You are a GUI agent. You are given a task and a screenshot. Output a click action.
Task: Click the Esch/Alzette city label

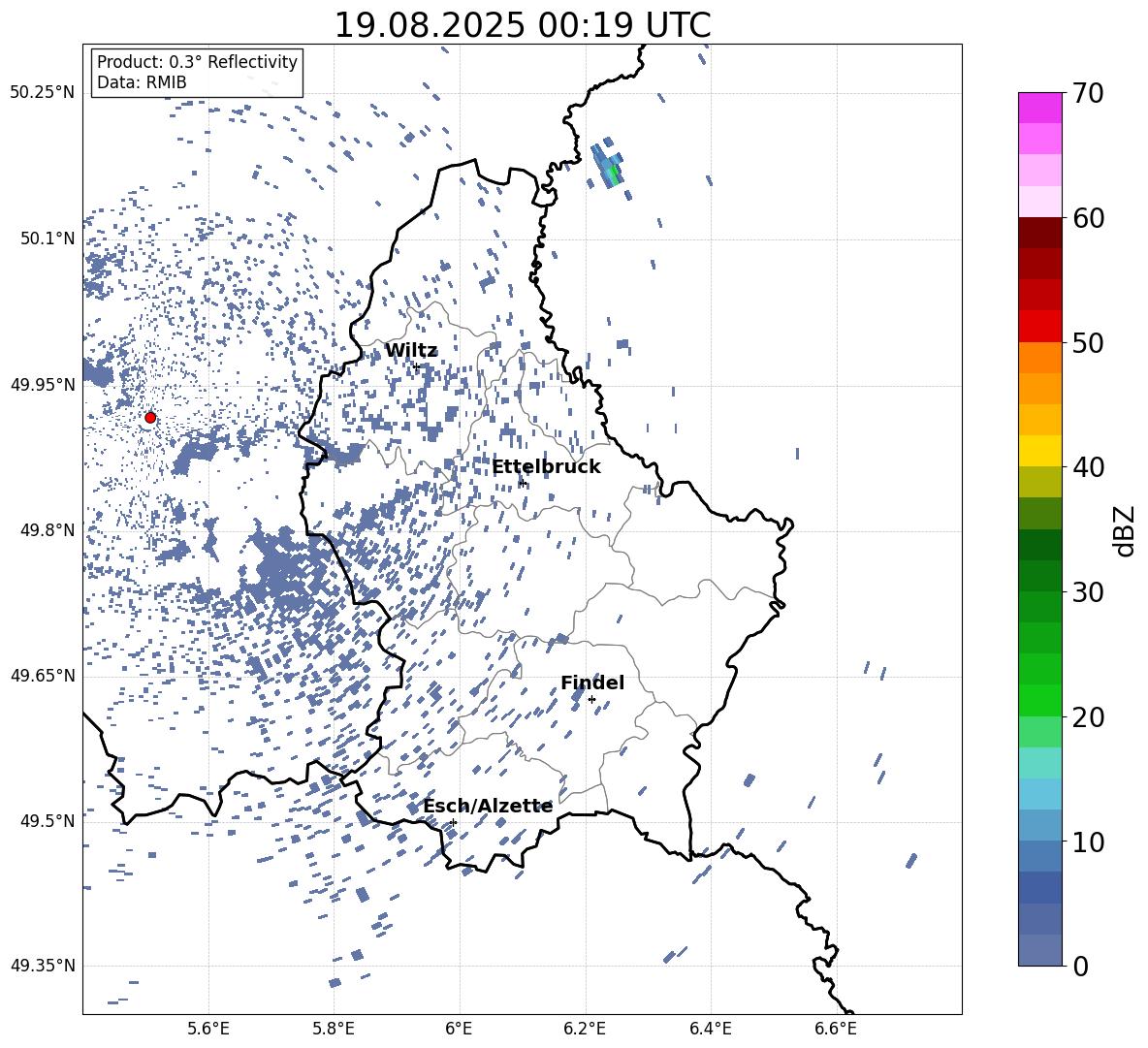488,807
